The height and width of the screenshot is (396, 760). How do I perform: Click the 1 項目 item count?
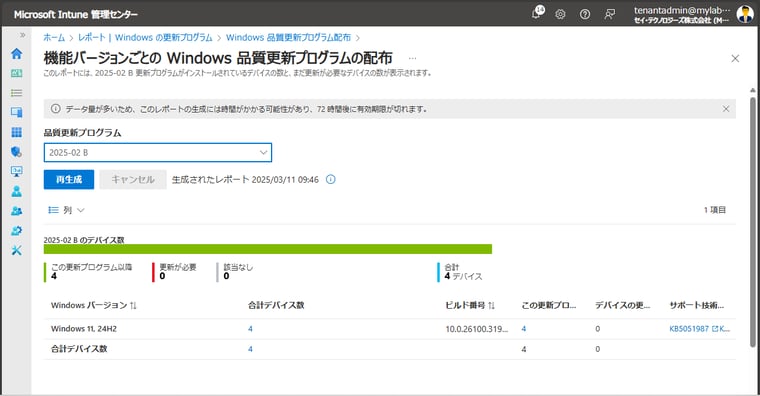tap(714, 210)
